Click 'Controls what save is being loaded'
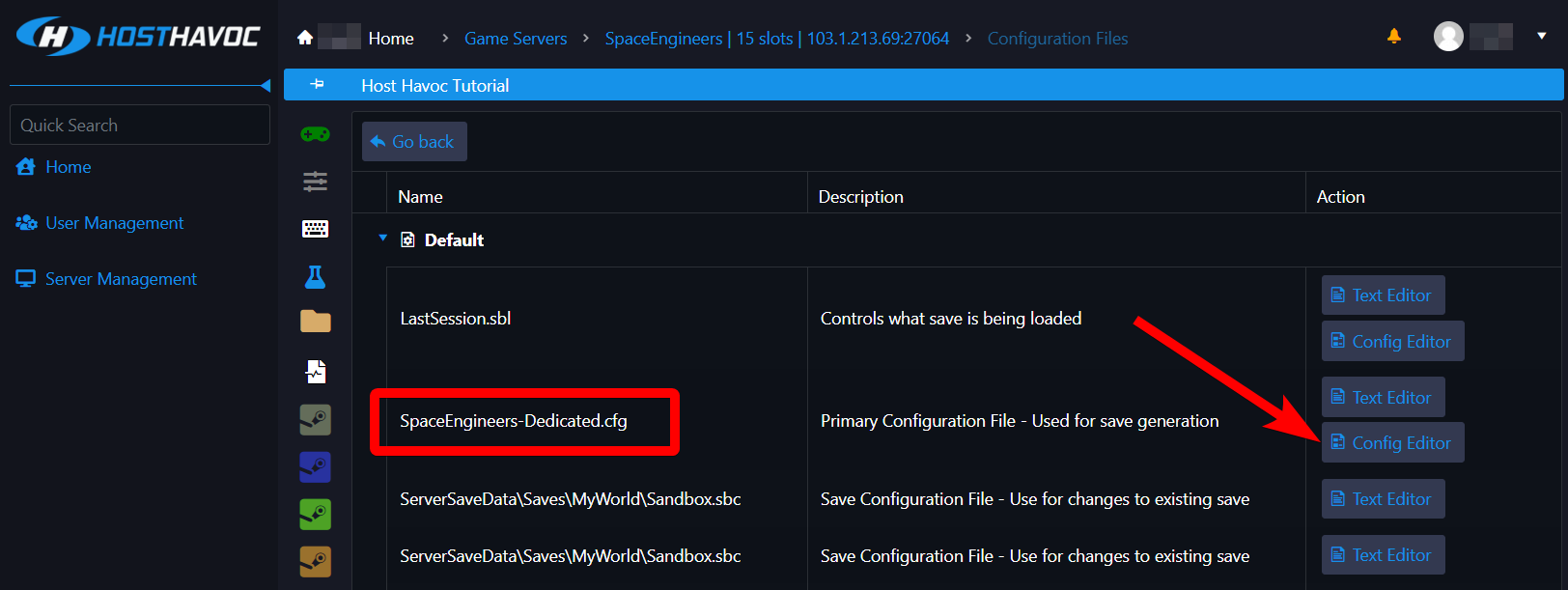The width and height of the screenshot is (1568, 590). tap(951, 319)
